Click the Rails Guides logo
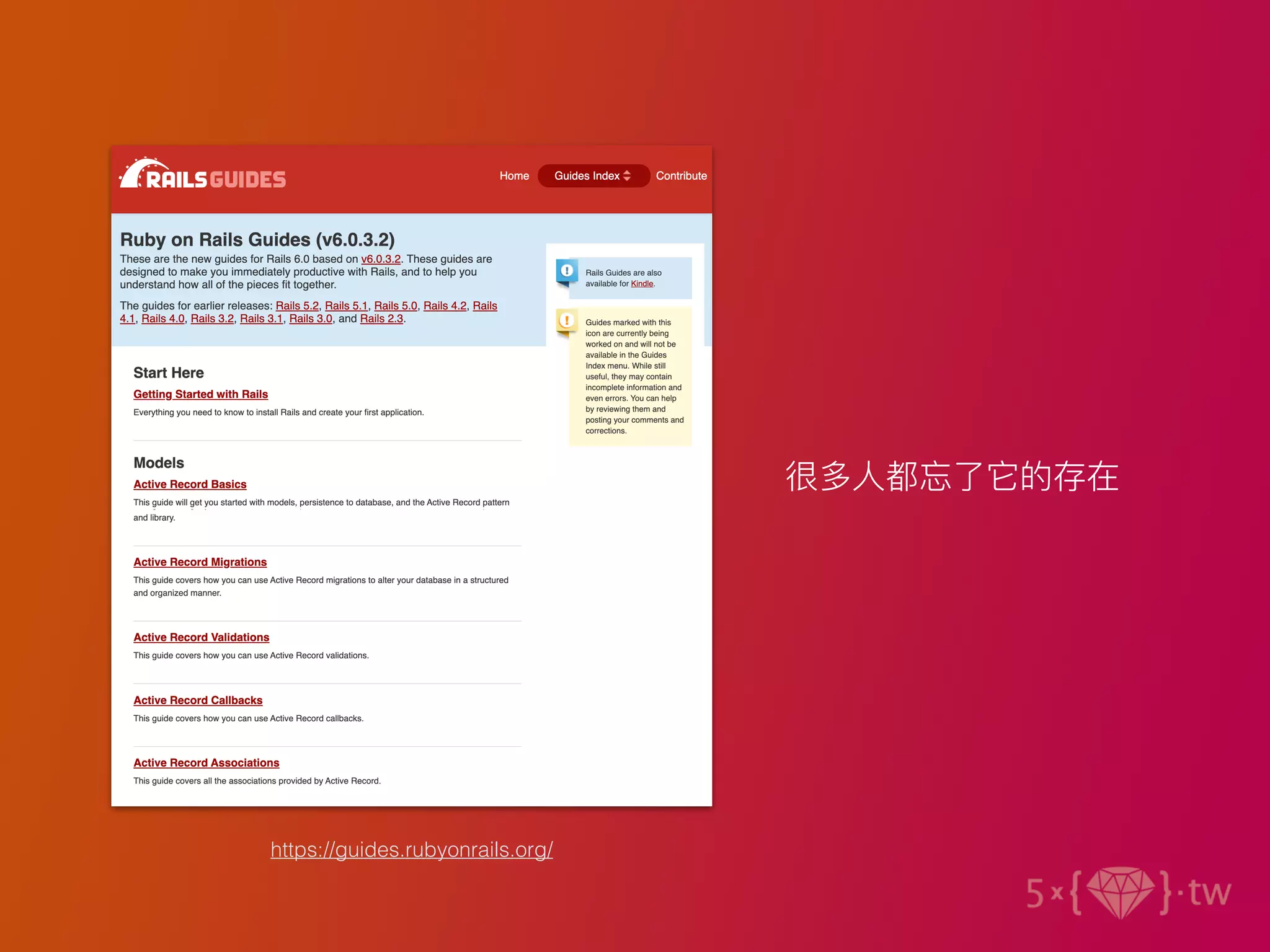This screenshot has width=1270, height=952. 203,174
